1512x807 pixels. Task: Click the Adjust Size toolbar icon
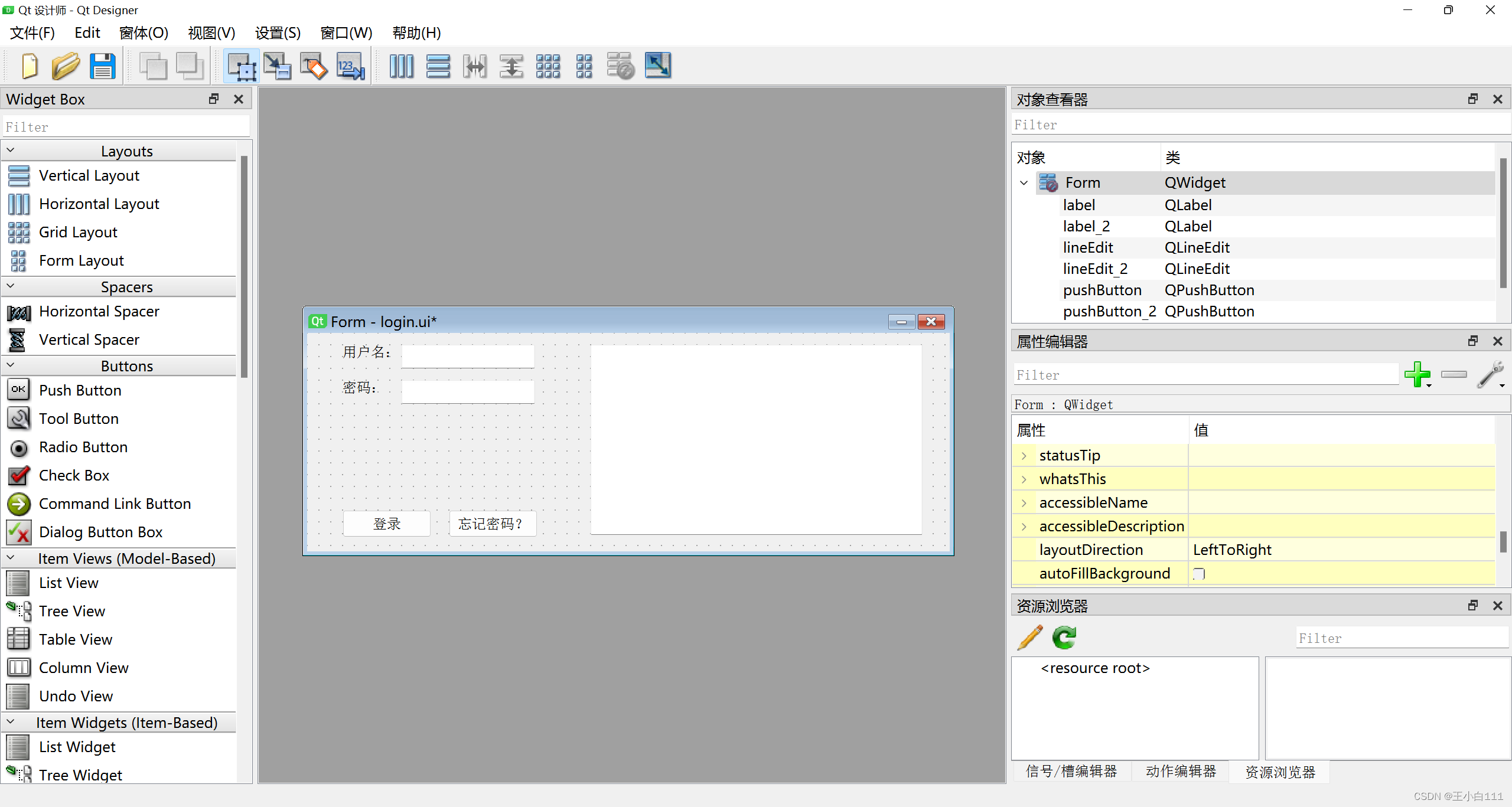click(657, 66)
